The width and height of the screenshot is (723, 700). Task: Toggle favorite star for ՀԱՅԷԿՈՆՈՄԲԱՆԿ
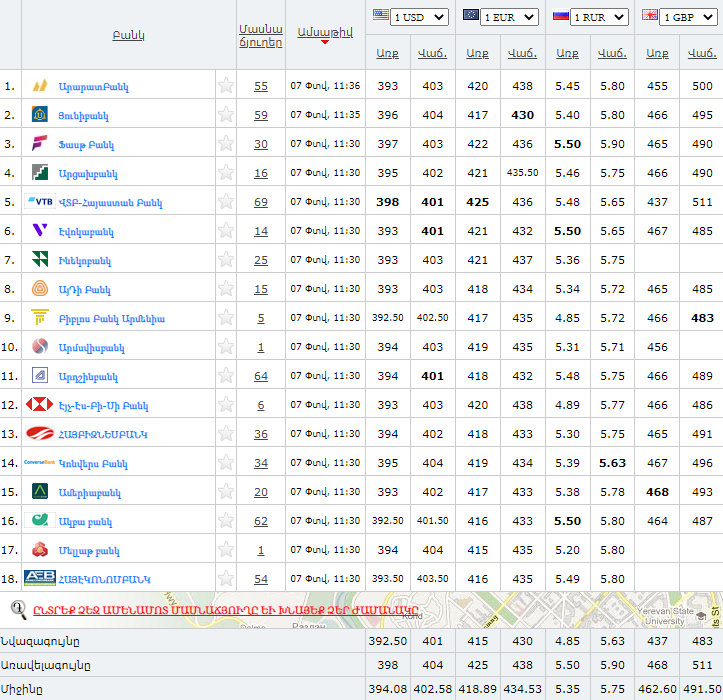click(x=226, y=578)
